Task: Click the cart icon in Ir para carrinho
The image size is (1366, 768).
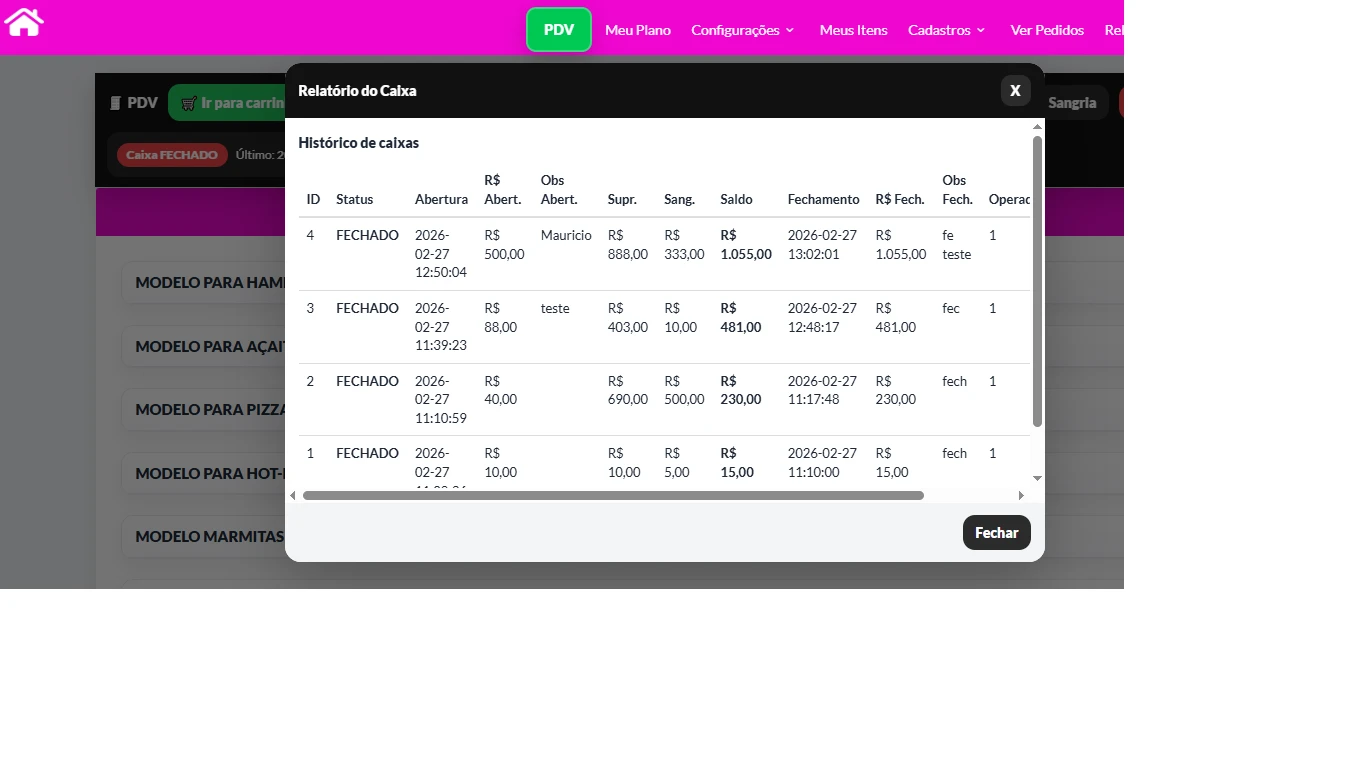Action: coord(189,103)
